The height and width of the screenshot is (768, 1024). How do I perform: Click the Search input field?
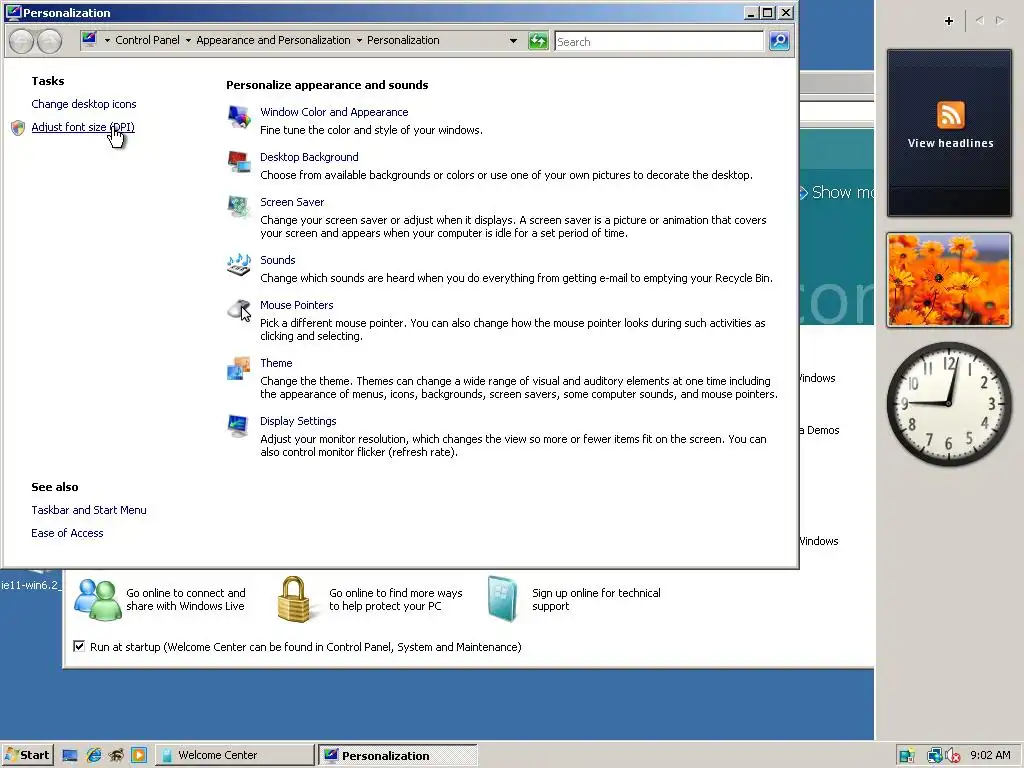point(659,42)
